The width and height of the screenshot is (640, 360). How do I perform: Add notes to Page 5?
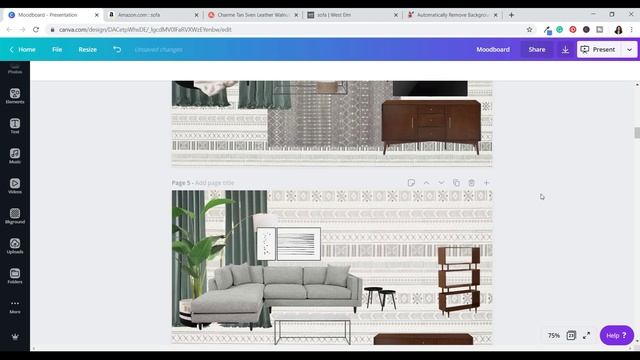pyautogui.click(x=411, y=182)
